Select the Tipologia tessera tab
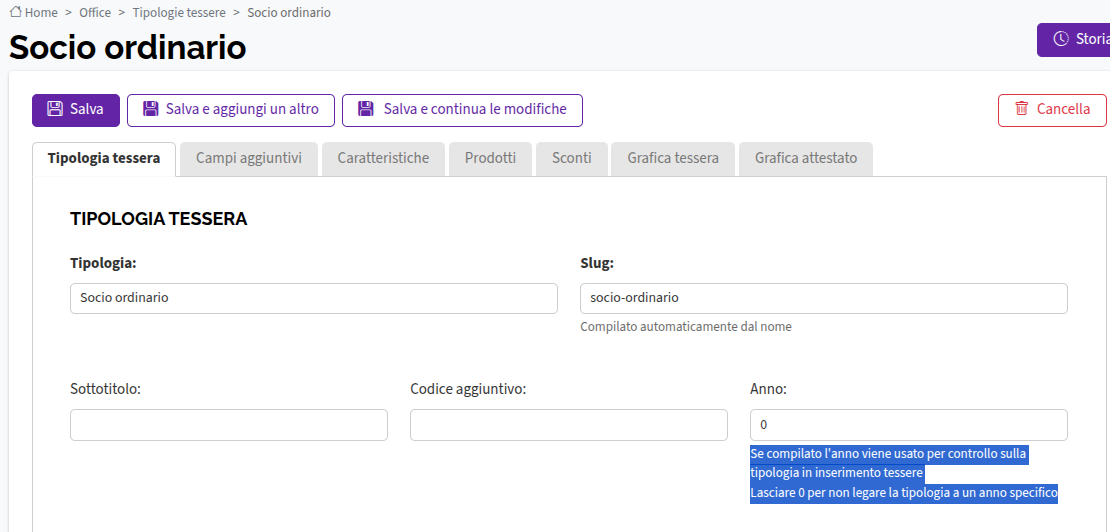Screen dimensions: 1110x532 tap(104, 158)
